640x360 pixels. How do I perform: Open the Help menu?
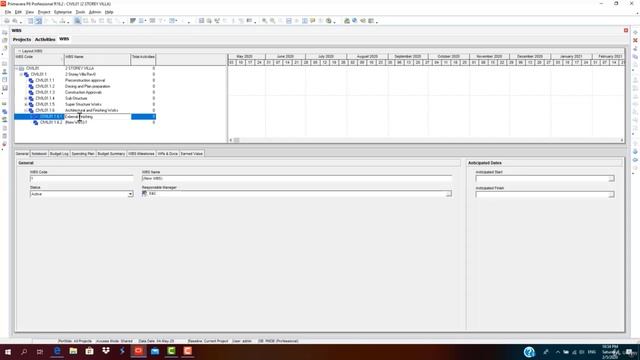click(109, 12)
